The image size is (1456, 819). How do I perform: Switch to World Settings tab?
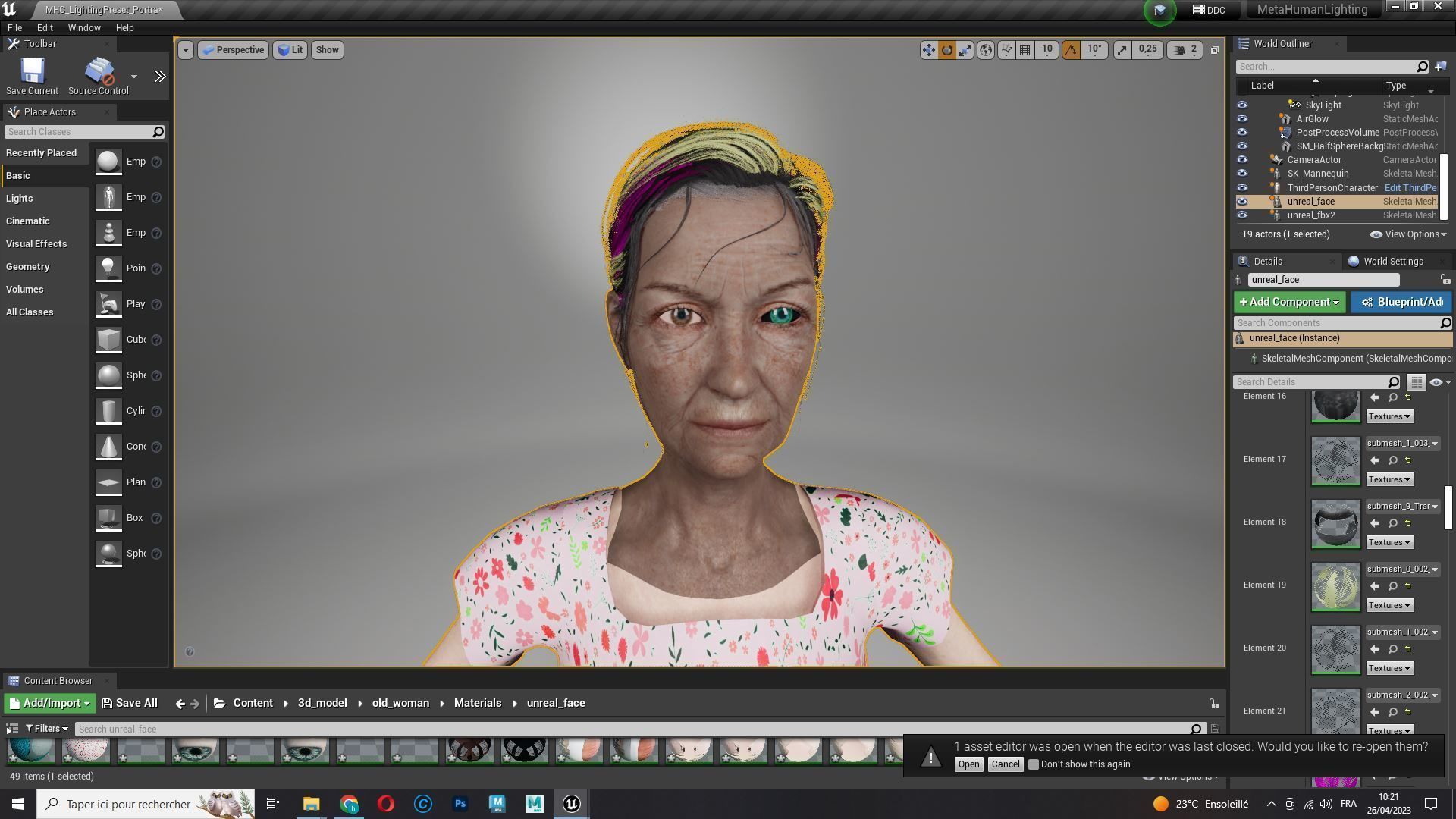pyautogui.click(x=1392, y=262)
